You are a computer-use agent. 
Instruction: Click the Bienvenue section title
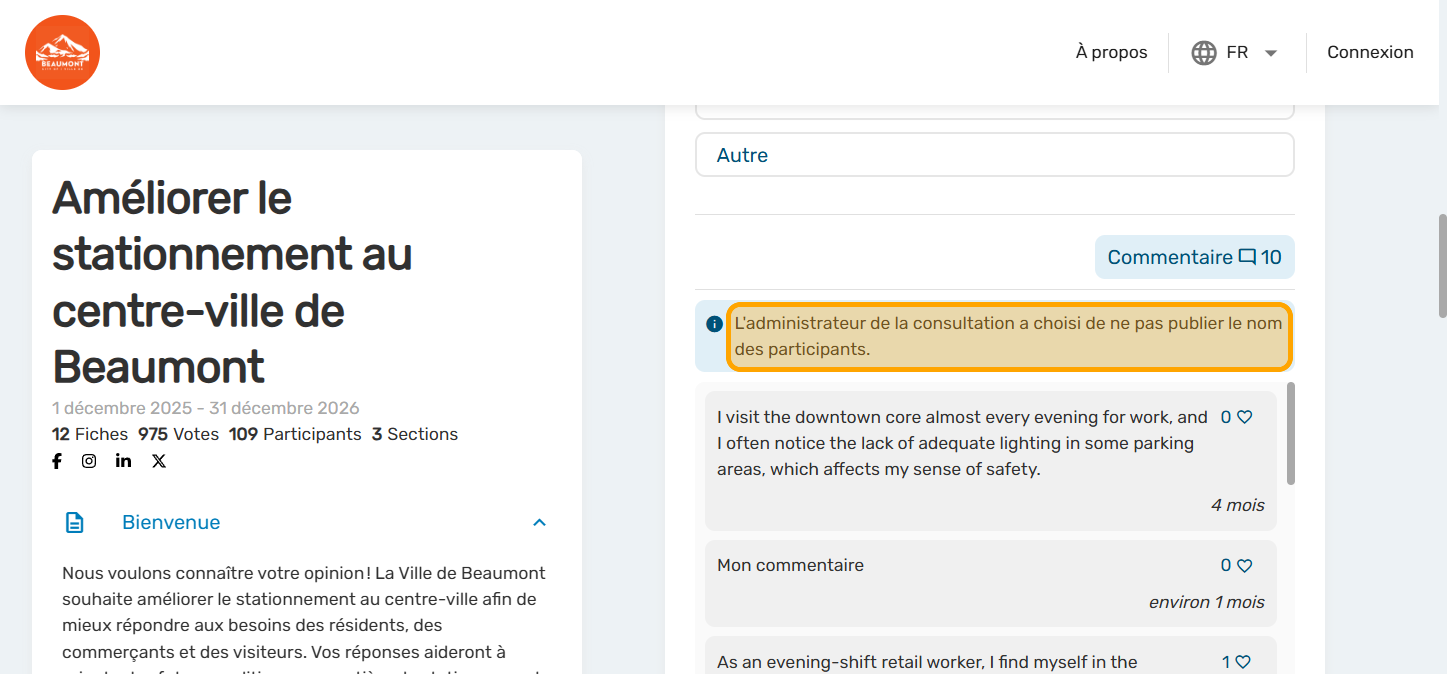[x=171, y=523]
